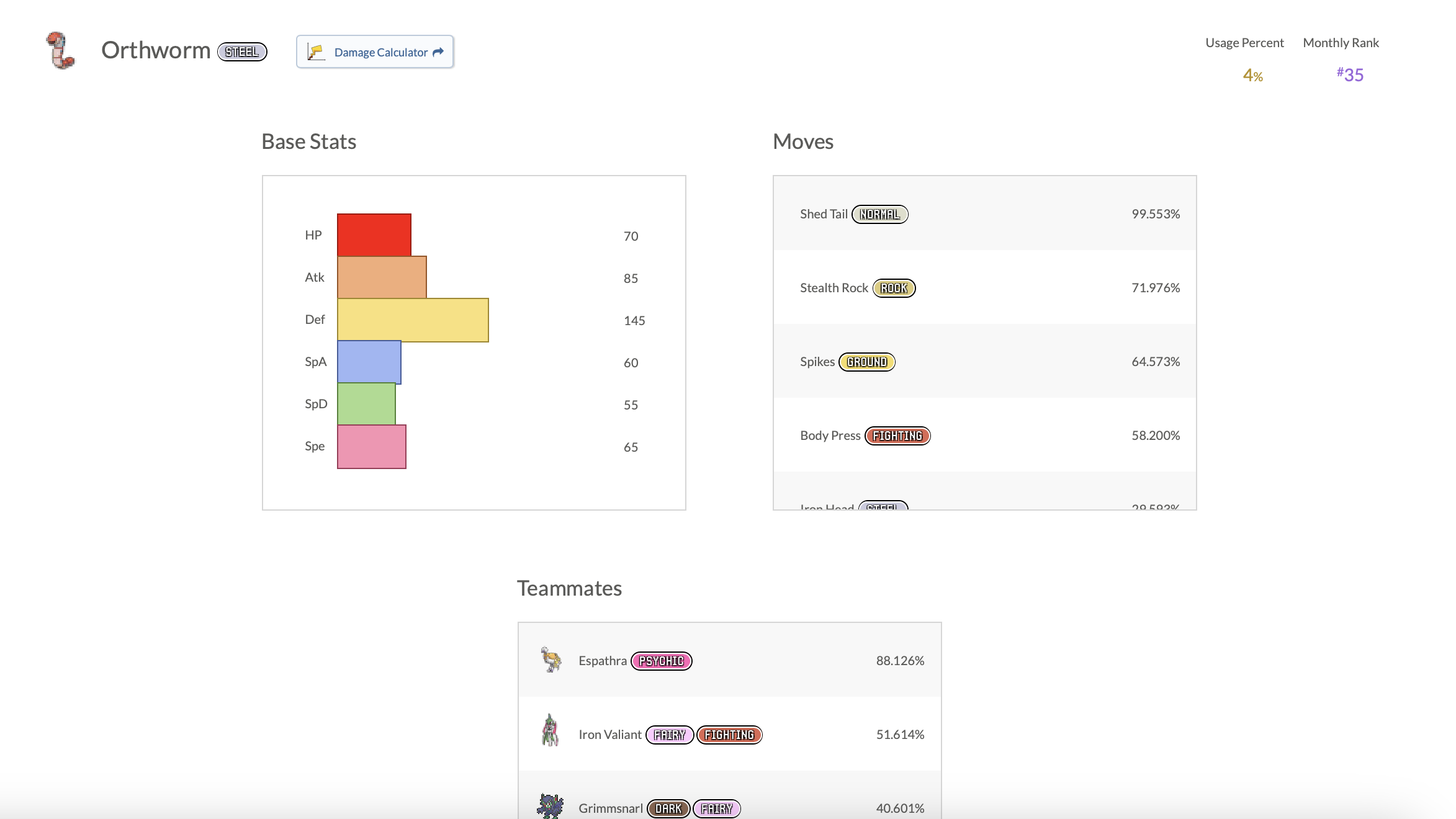Click the GROUND type badge on Spikes
1456x819 pixels.
[x=866, y=362]
